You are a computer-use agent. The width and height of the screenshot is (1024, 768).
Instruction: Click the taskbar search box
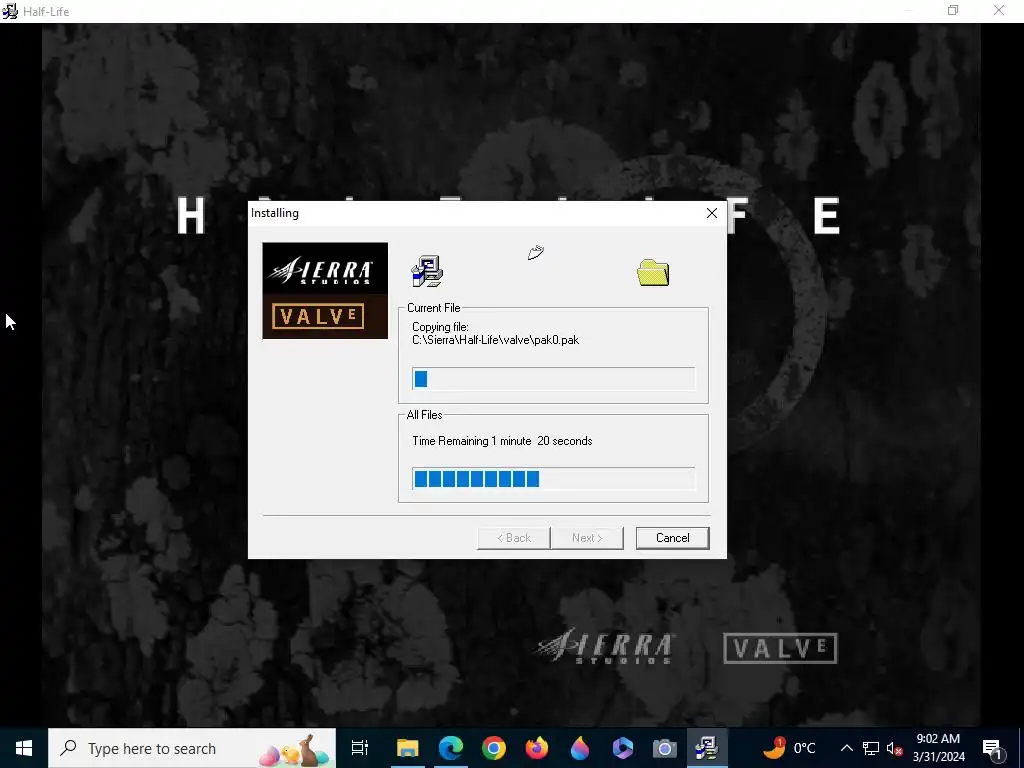click(x=192, y=748)
